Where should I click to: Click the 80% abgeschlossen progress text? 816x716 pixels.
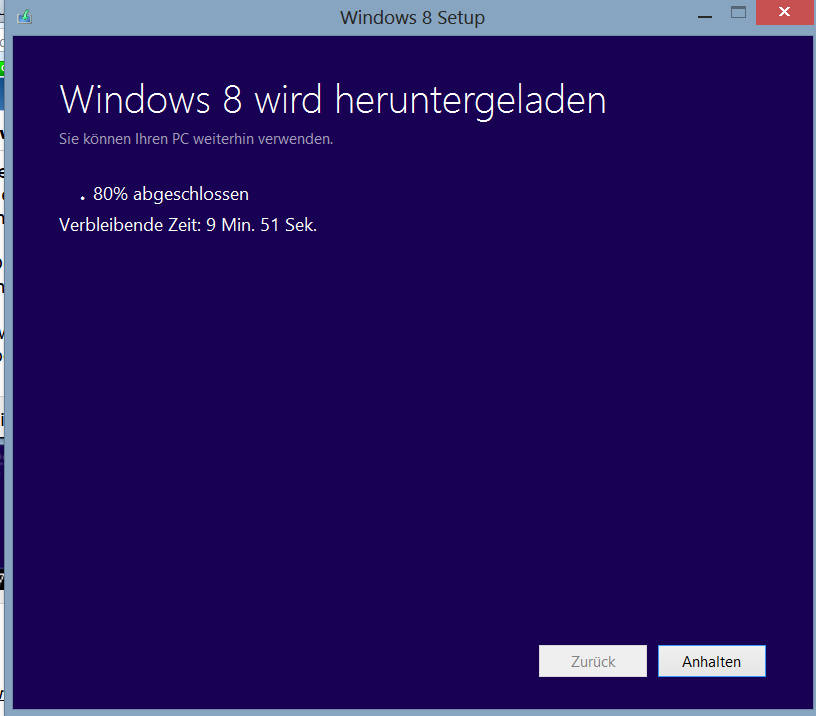(171, 194)
